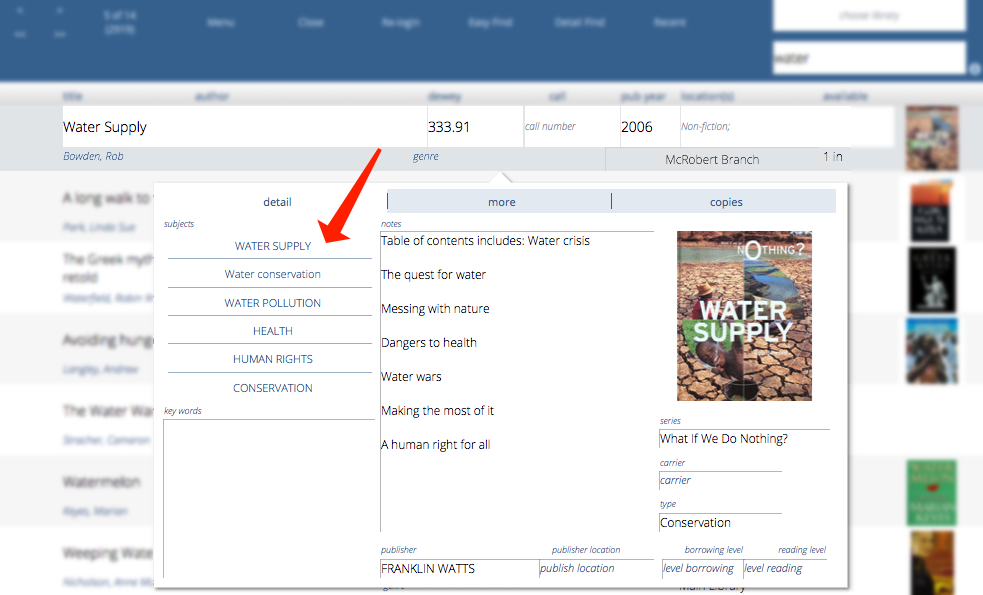Select the HUMAN RIGHTS subject
This screenshot has height=595, width=983.
pyautogui.click(x=273, y=359)
